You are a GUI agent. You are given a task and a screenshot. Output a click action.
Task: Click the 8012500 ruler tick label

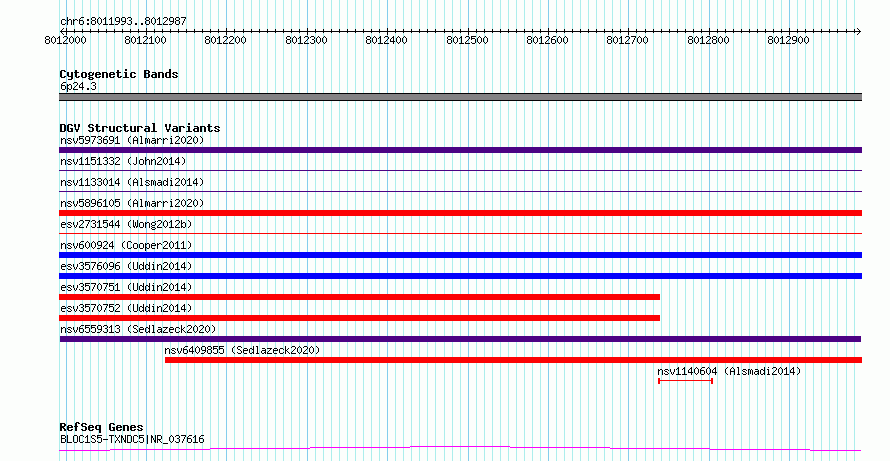468,41
